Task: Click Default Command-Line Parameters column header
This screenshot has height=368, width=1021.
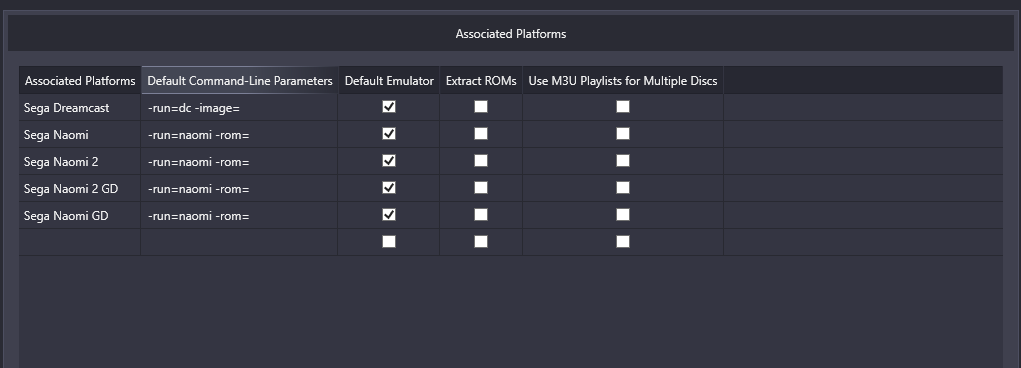Action: 240,81
